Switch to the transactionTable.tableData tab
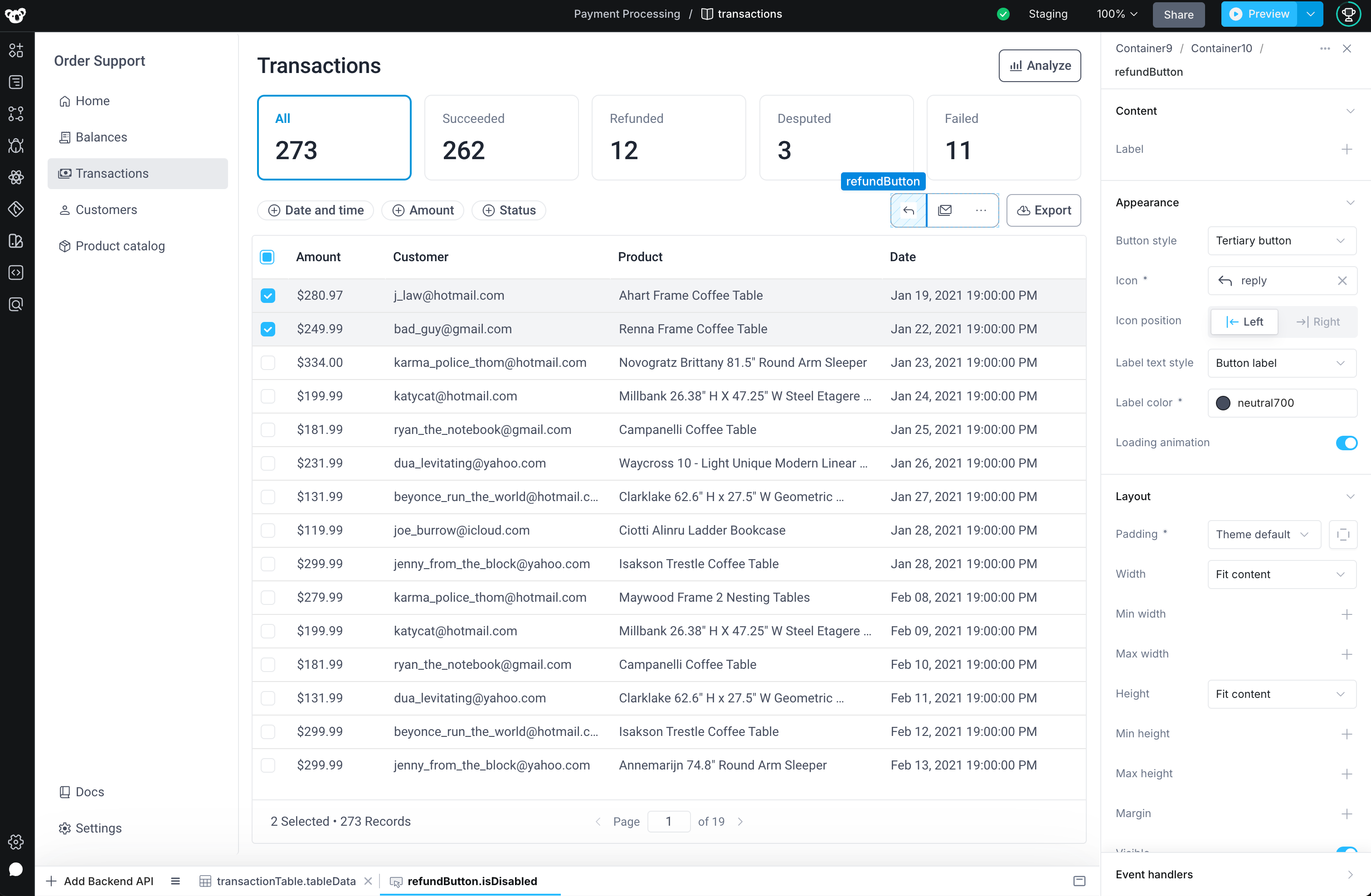 286,881
